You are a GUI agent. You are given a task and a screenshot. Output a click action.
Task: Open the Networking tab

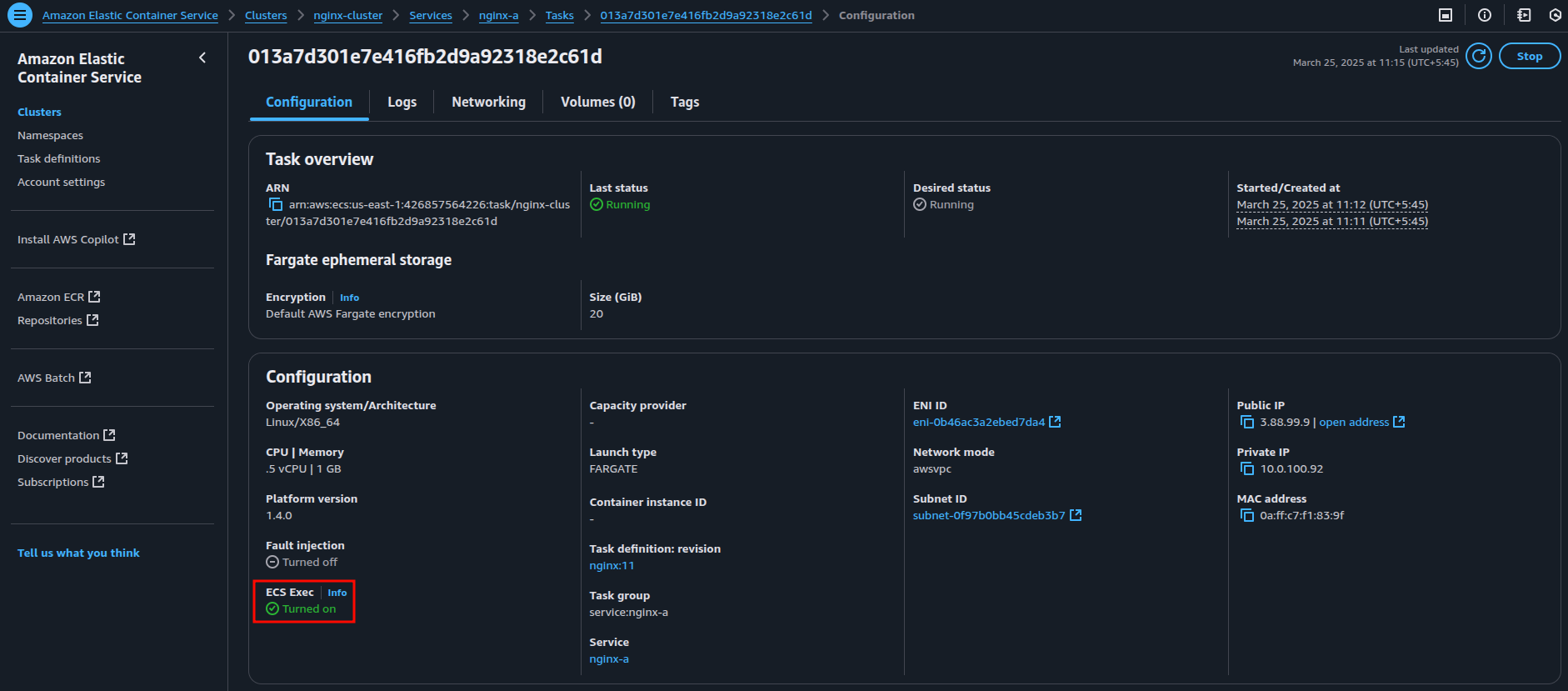[x=488, y=102]
